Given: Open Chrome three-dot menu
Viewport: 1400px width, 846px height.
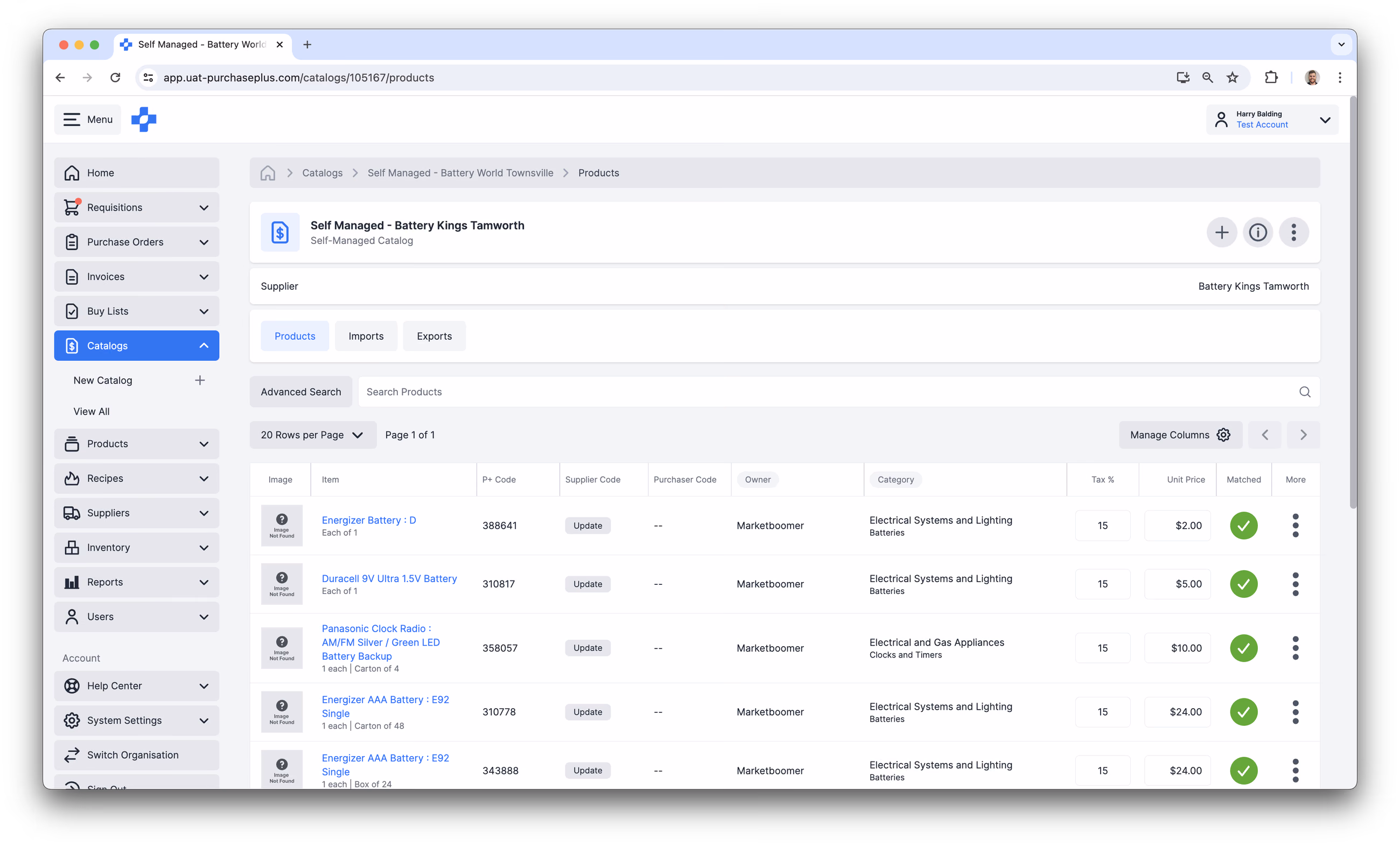Looking at the screenshot, I should click(x=1340, y=77).
